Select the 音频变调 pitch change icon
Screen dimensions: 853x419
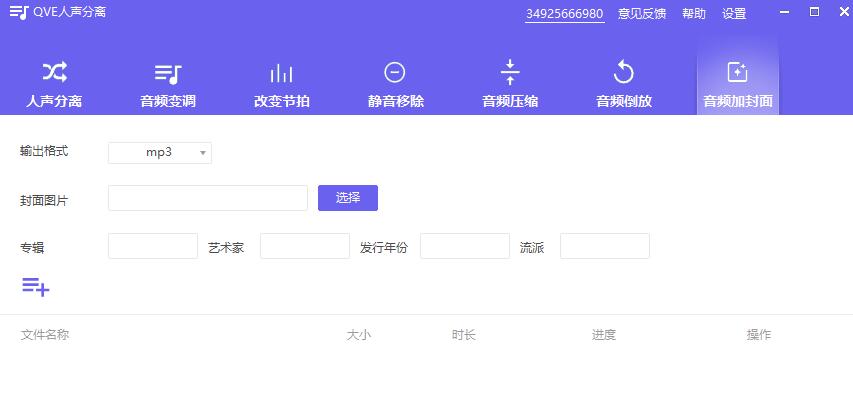(168, 73)
